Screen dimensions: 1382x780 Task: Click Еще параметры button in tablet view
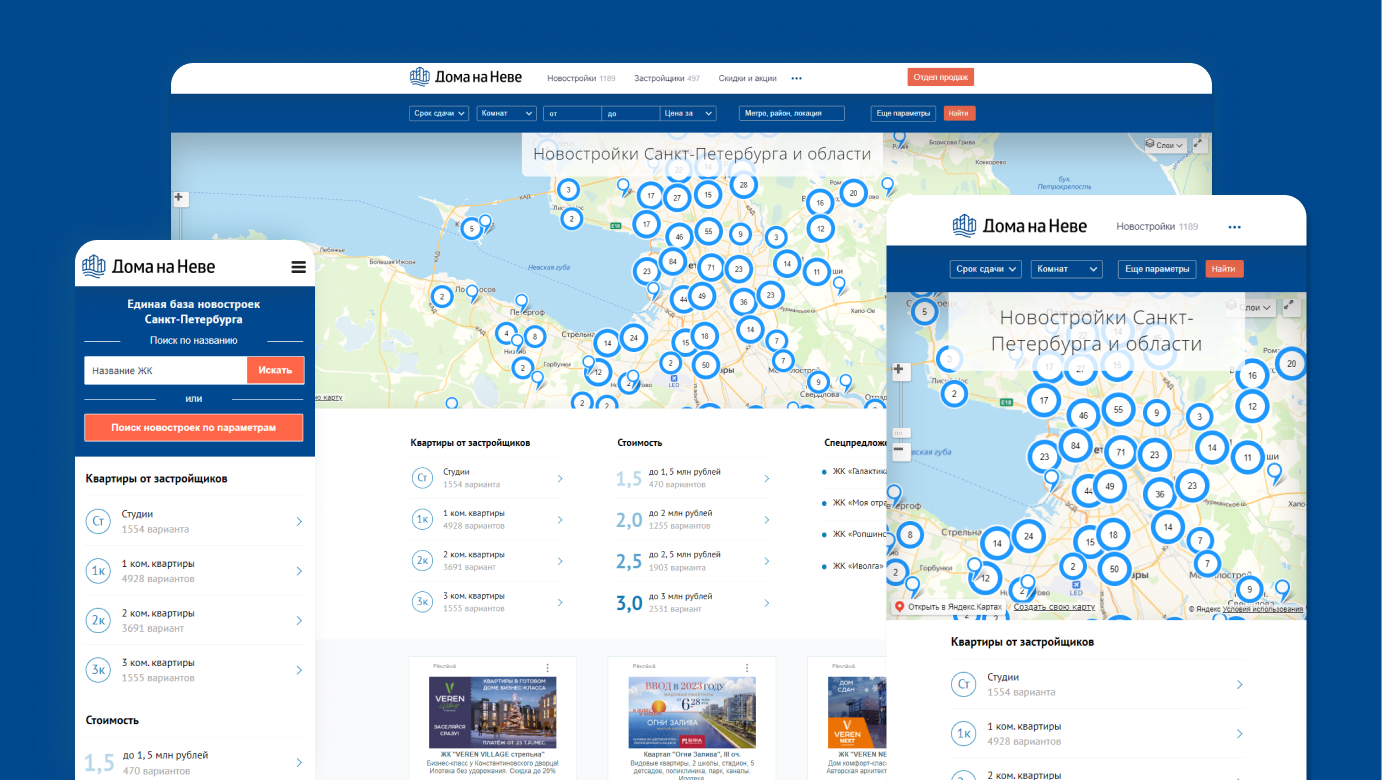point(1157,269)
